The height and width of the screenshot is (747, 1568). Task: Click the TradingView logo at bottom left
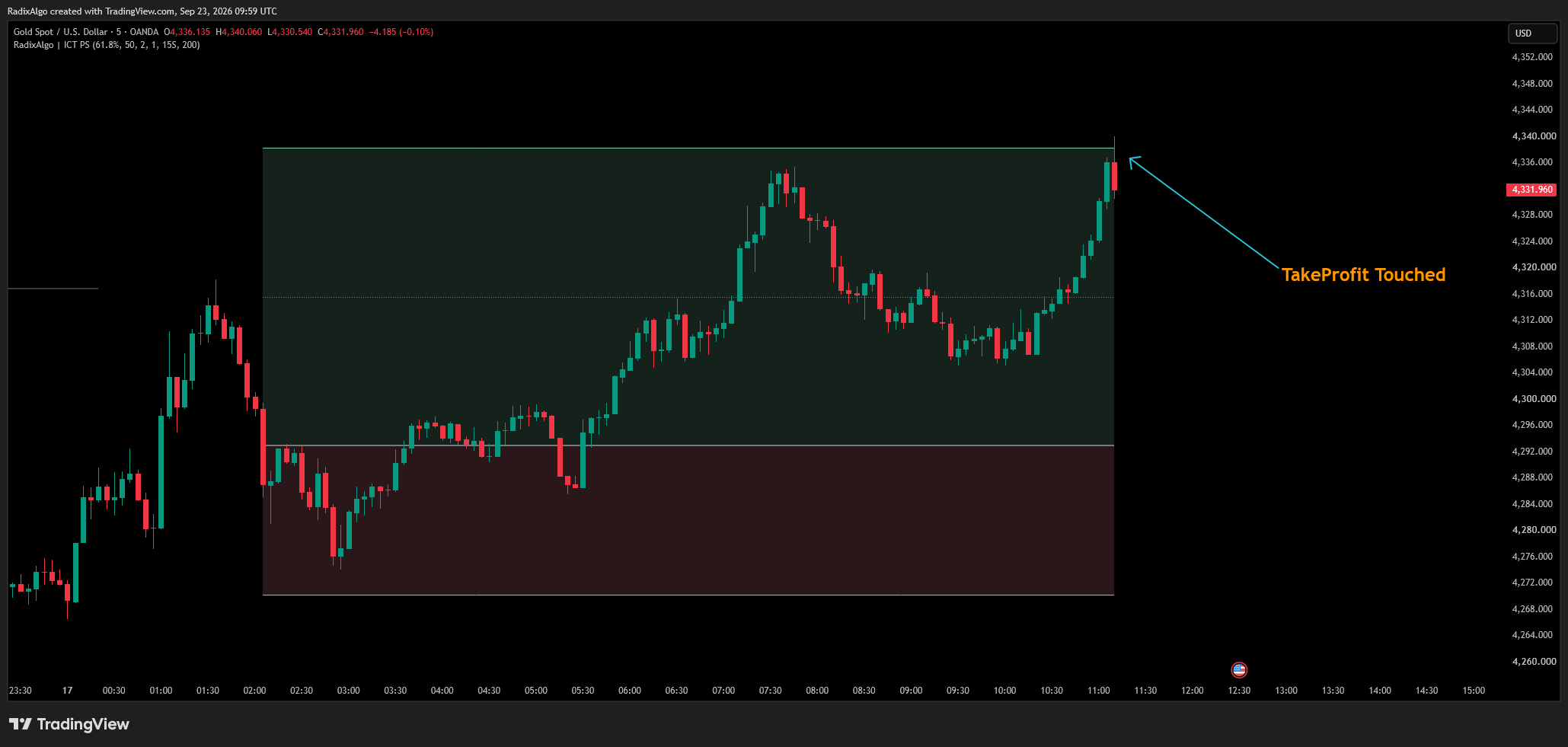(x=69, y=724)
